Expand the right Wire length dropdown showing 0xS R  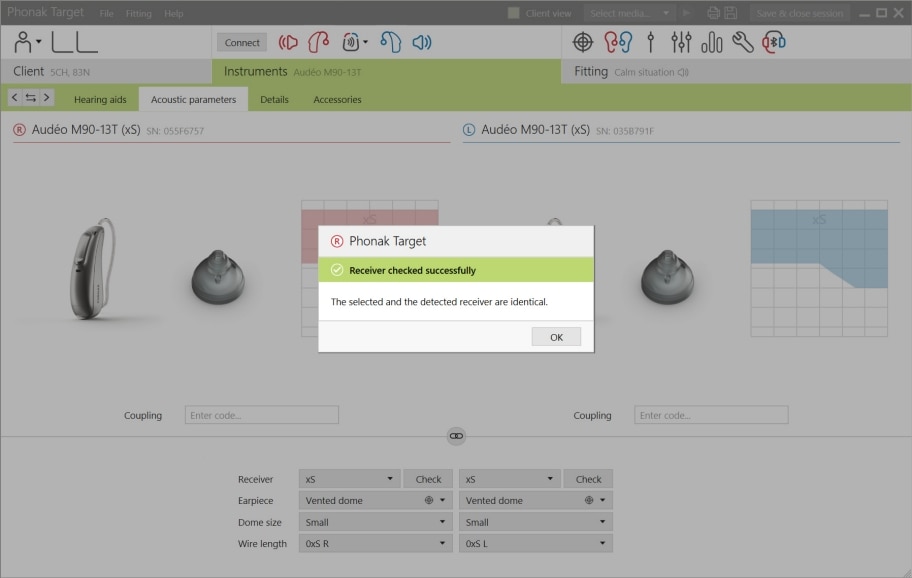click(375, 543)
